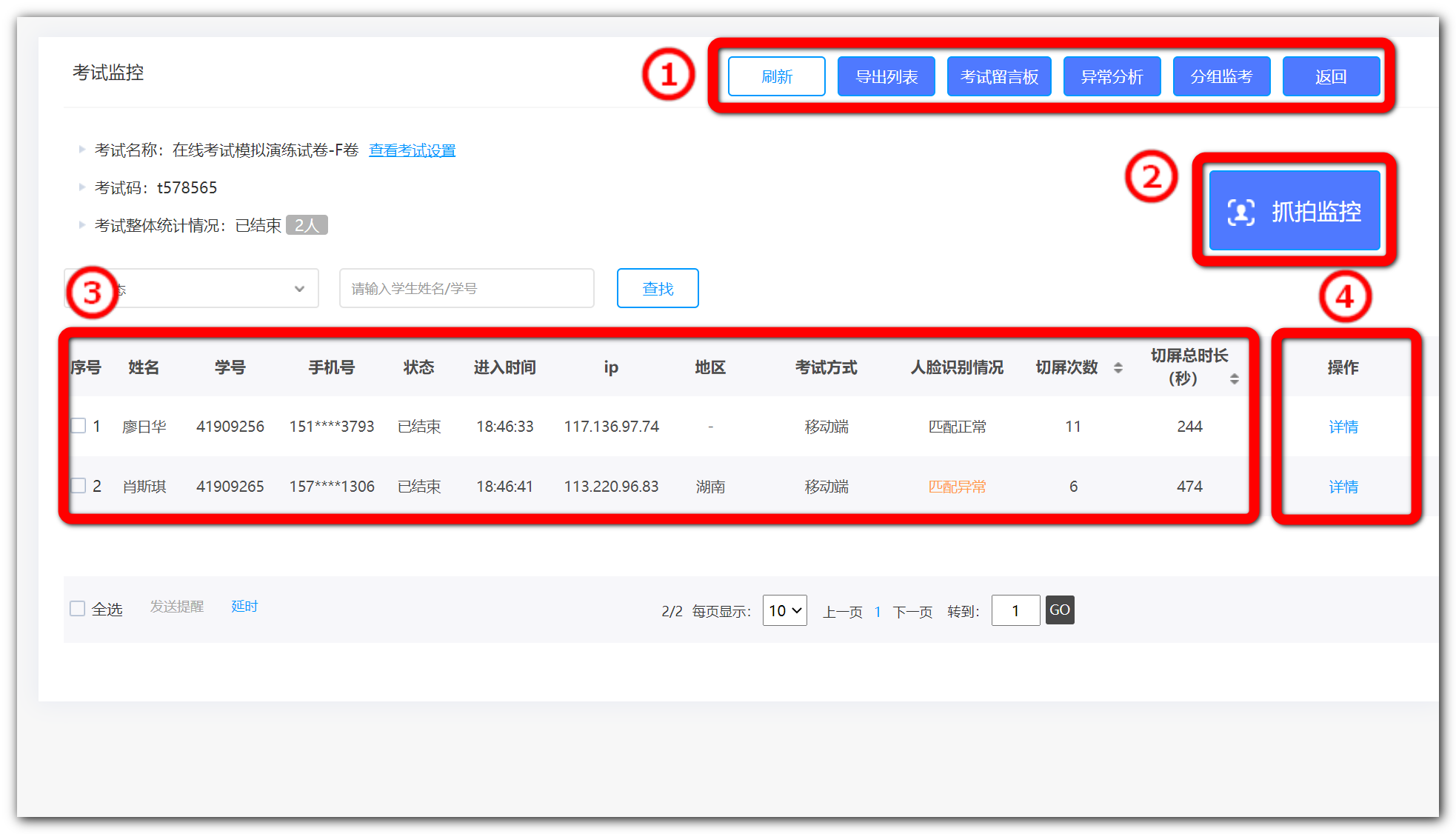Check the box for student 廖日华
Viewport: 1456px width, 834px height.
[x=79, y=426]
